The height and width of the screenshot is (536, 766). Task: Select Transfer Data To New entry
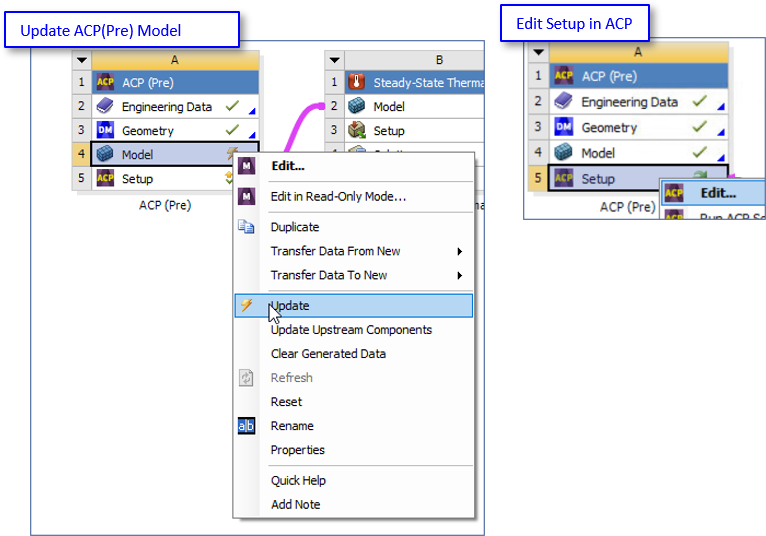354,275
